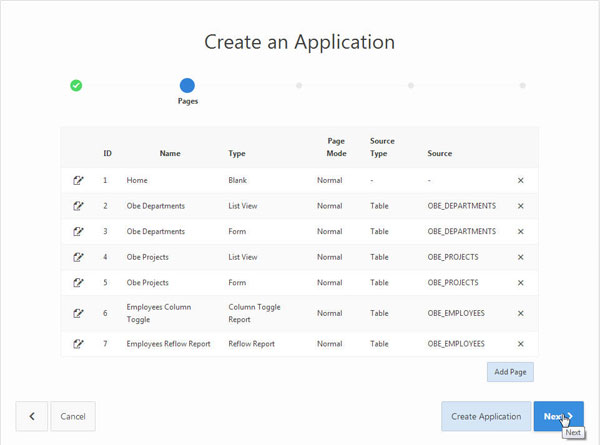Remove the Obe Departments Form page
Viewport: 600px width, 445px height.
tap(520, 231)
